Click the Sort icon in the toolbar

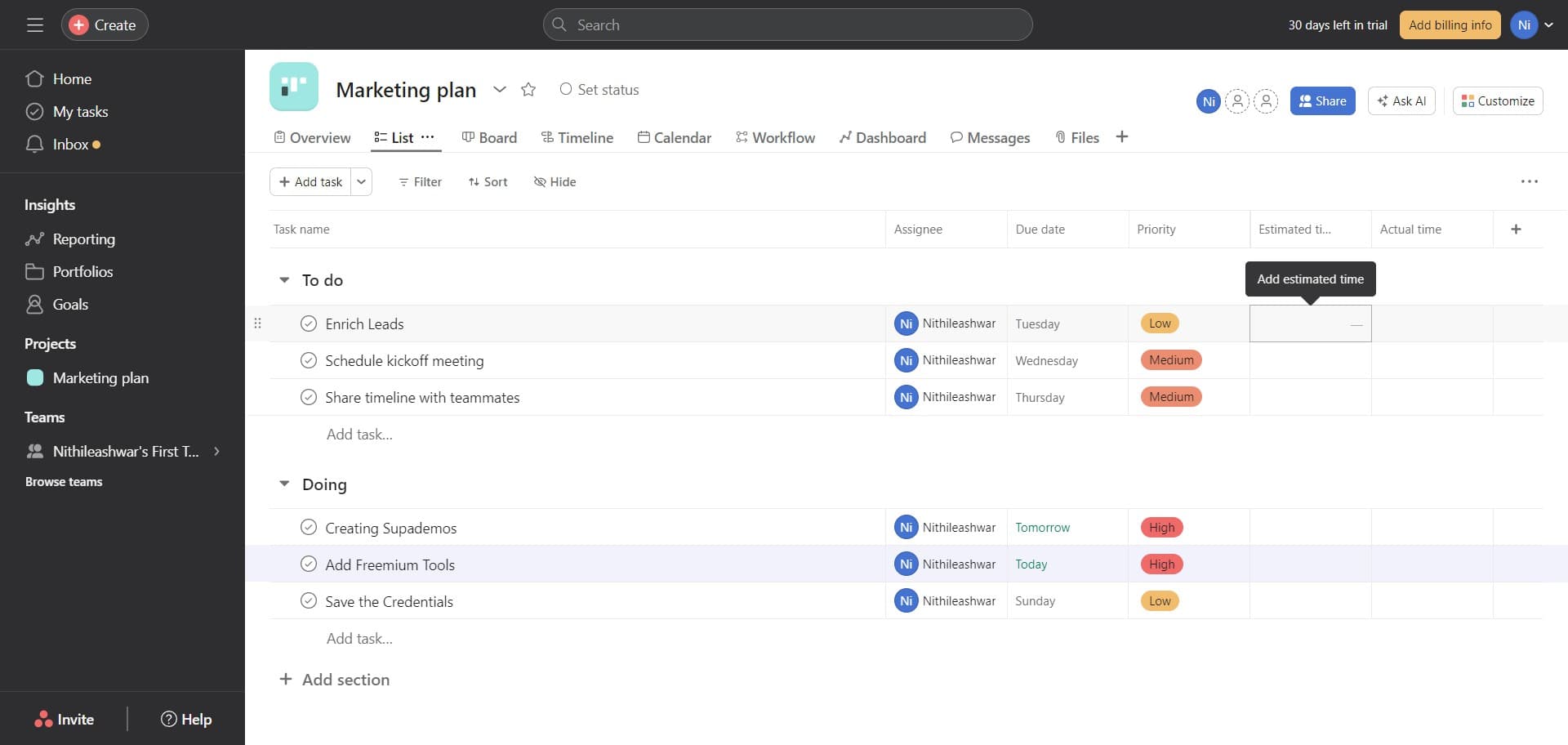pos(474,181)
